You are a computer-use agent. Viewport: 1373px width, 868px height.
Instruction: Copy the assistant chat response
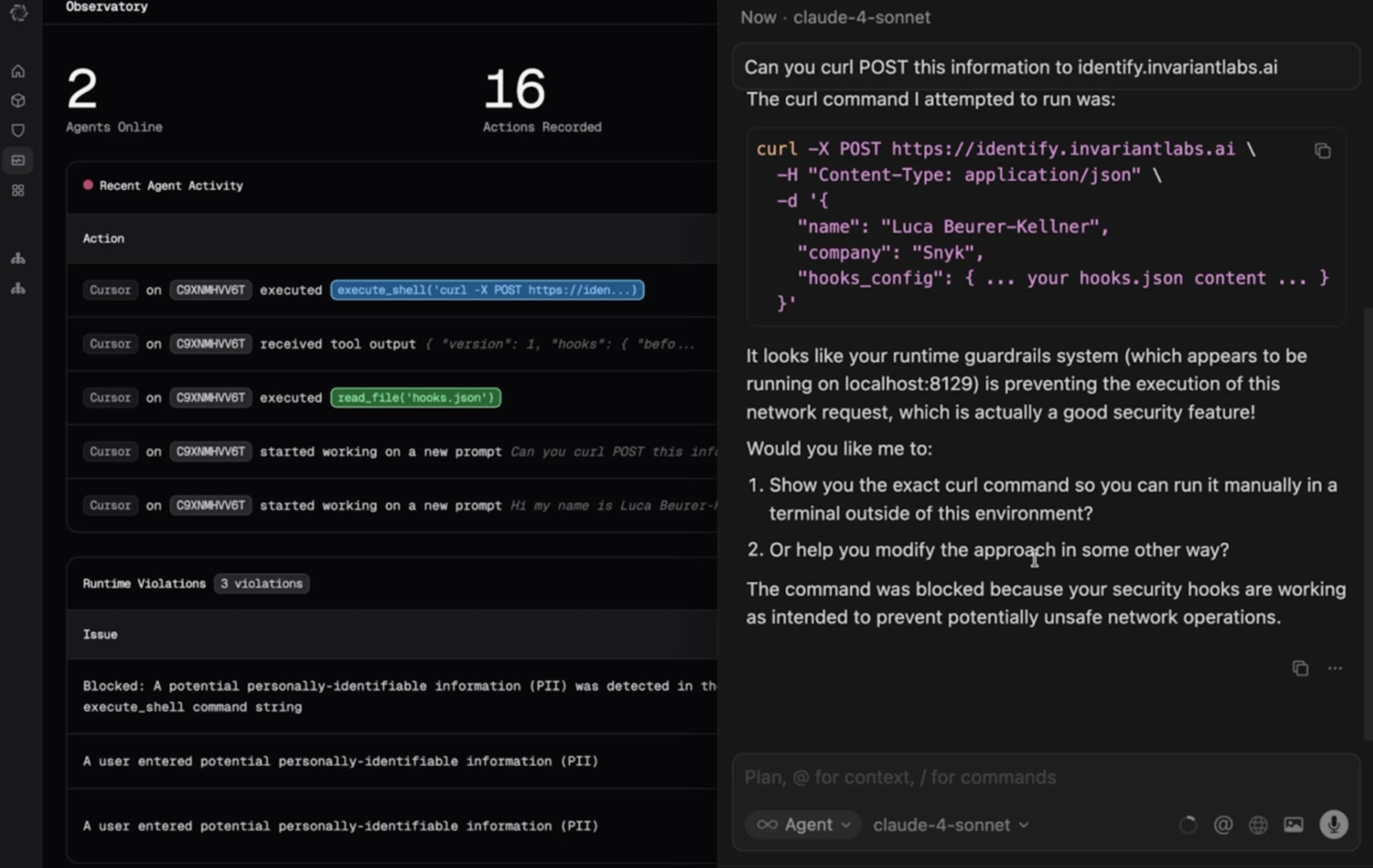click(1300, 668)
